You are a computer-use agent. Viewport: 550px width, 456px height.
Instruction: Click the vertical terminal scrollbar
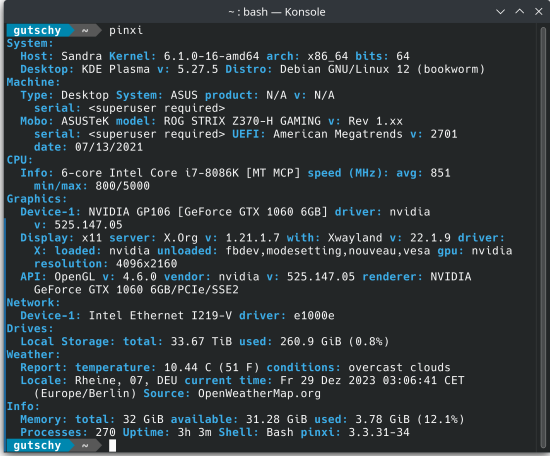coord(543,238)
